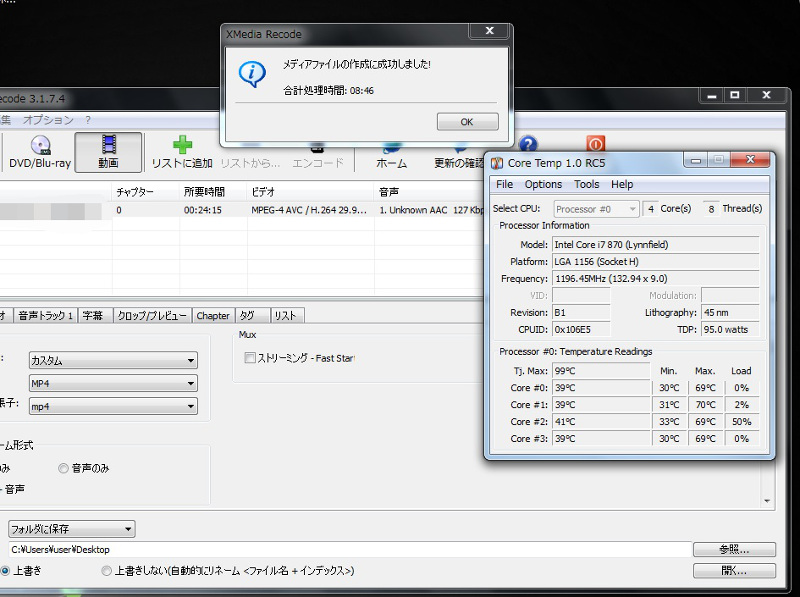Select the MPEG-4 AVC / H.264 video cell

(x=309, y=210)
